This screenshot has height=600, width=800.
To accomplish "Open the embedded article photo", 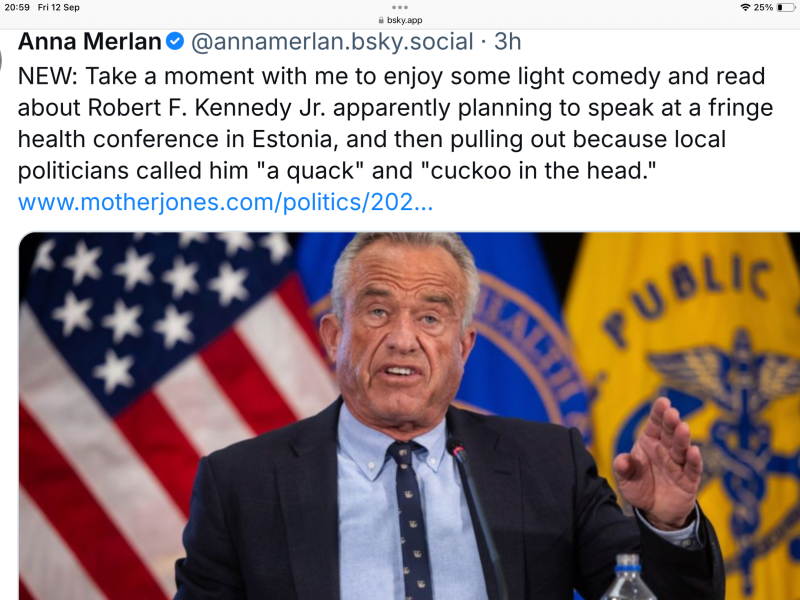I will point(410,420).
